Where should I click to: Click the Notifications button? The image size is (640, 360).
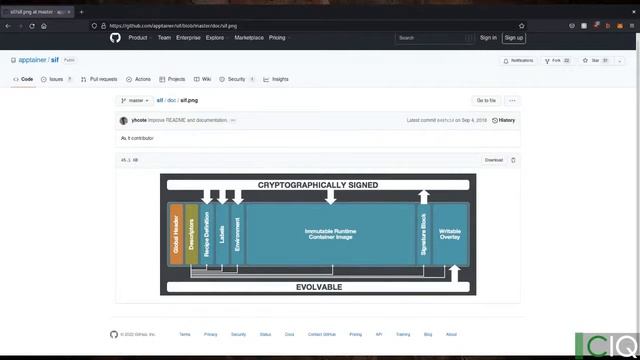click(x=518, y=60)
